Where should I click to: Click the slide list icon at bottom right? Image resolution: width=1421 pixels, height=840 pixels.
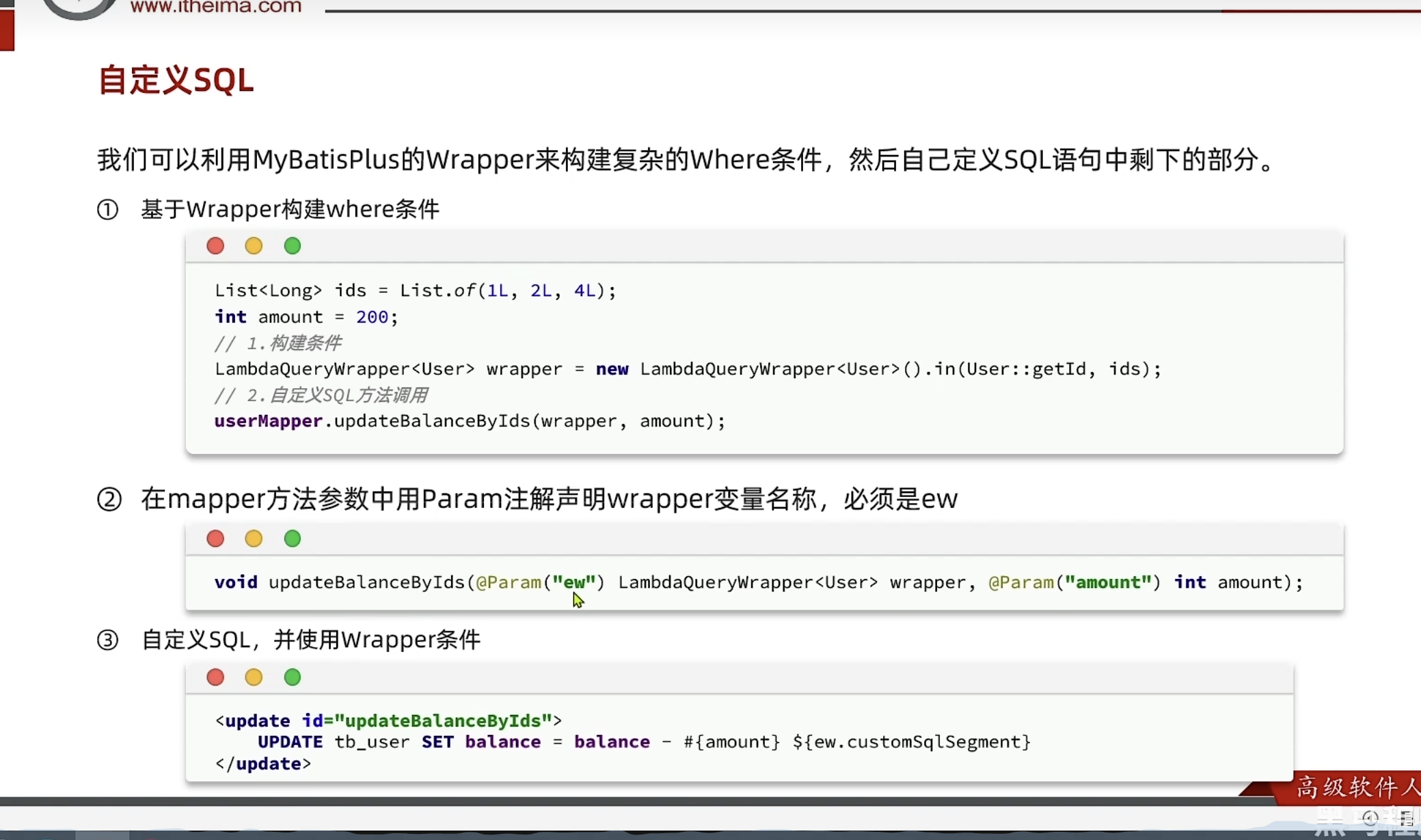pos(1406,818)
